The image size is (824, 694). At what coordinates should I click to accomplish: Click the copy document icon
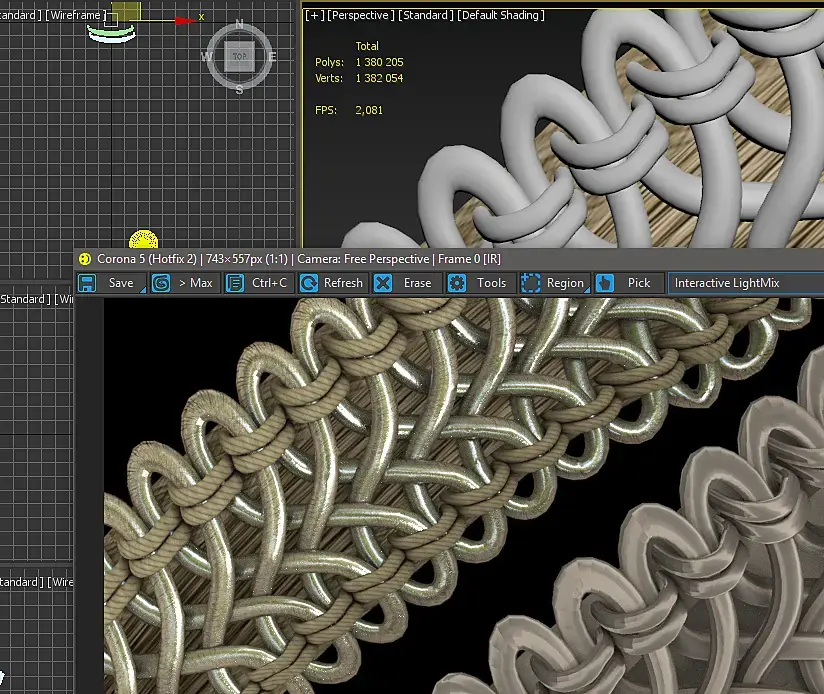pos(234,283)
